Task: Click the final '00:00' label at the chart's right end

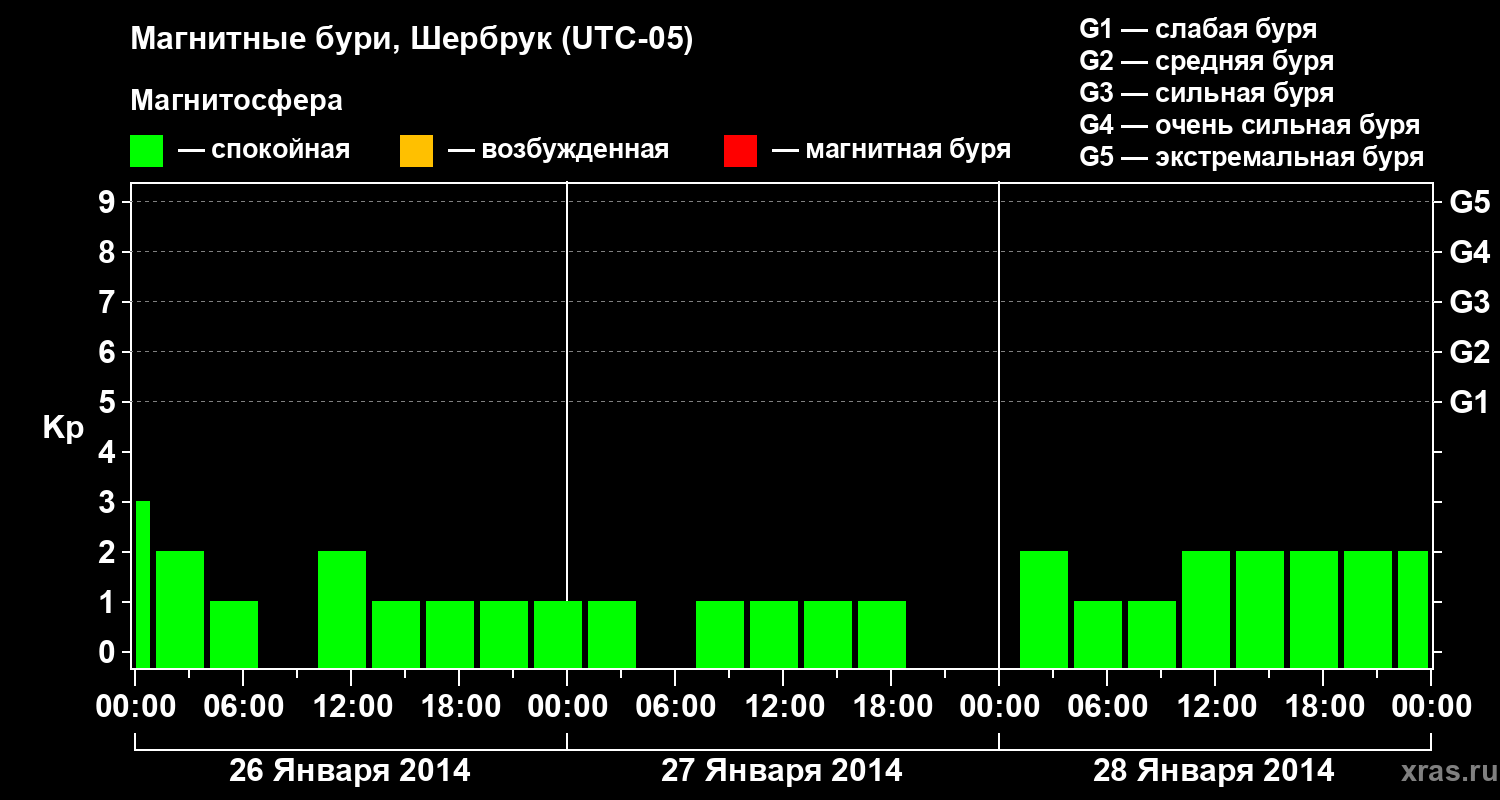Action: pyautogui.click(x=1431, y=707)
